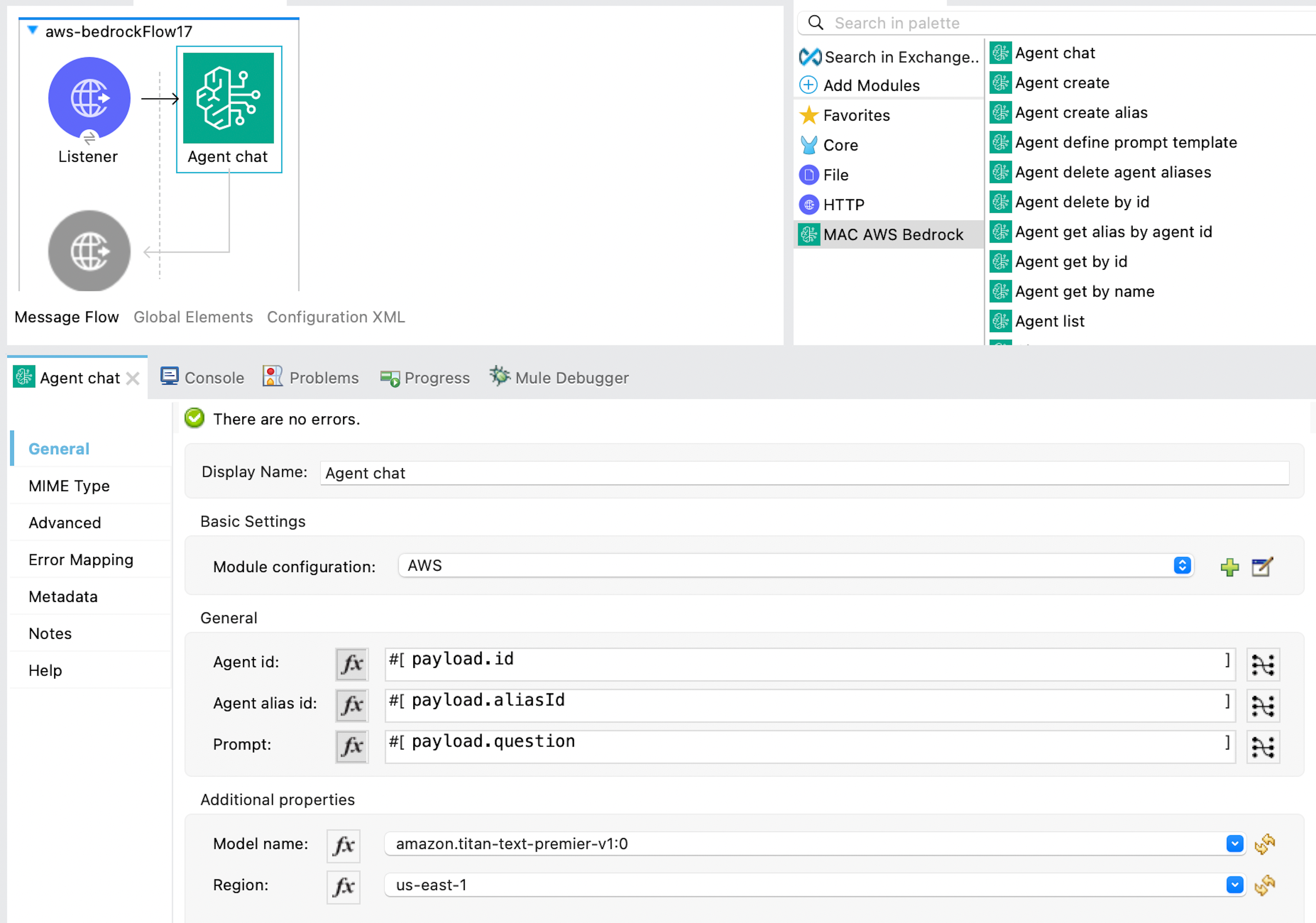
Task: Close the Agent chat properties tab
Action: pos(133,378)
